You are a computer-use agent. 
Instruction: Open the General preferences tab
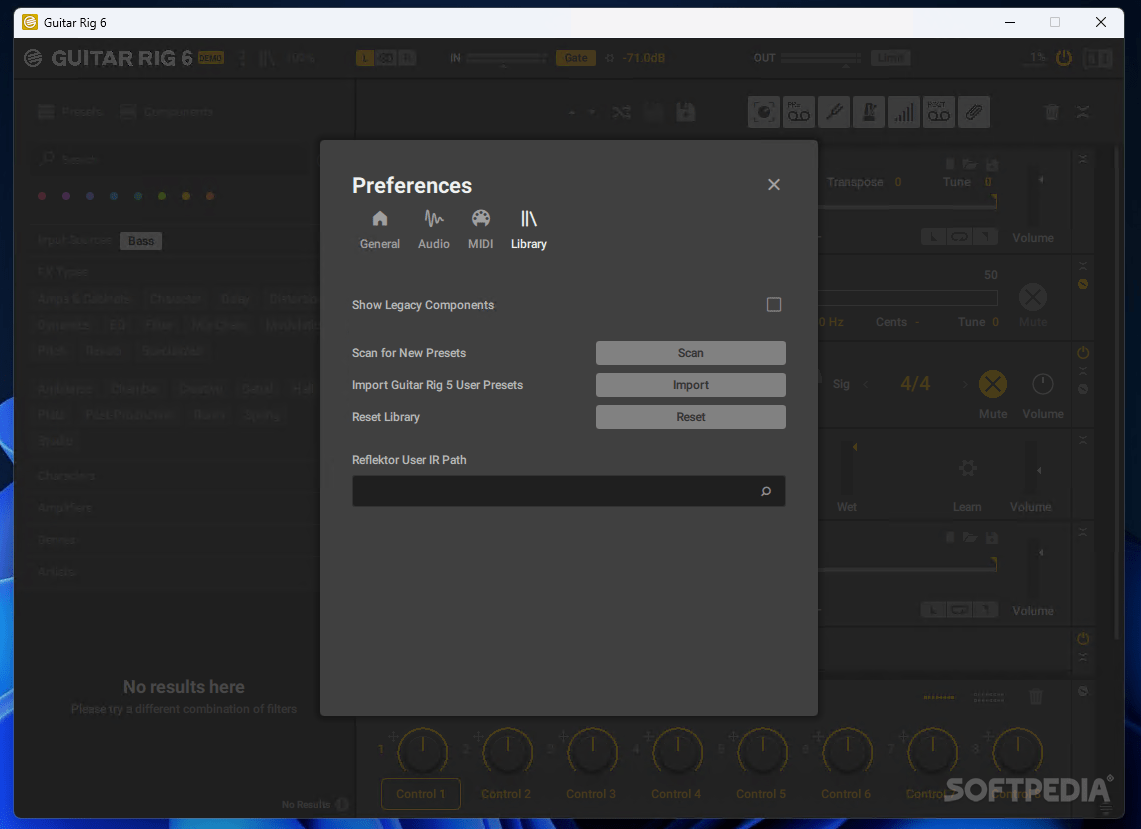point(379,230)
